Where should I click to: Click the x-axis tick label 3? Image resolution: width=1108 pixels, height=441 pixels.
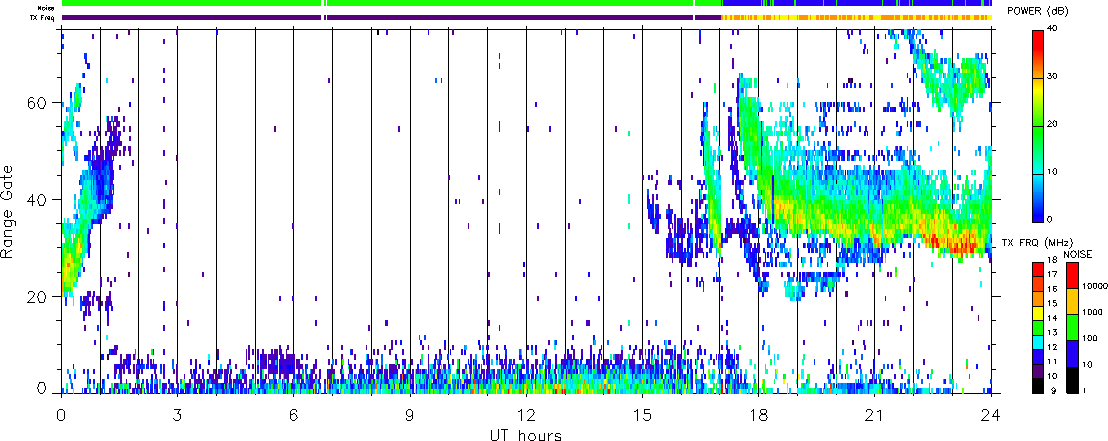click(x=177, y=414)
